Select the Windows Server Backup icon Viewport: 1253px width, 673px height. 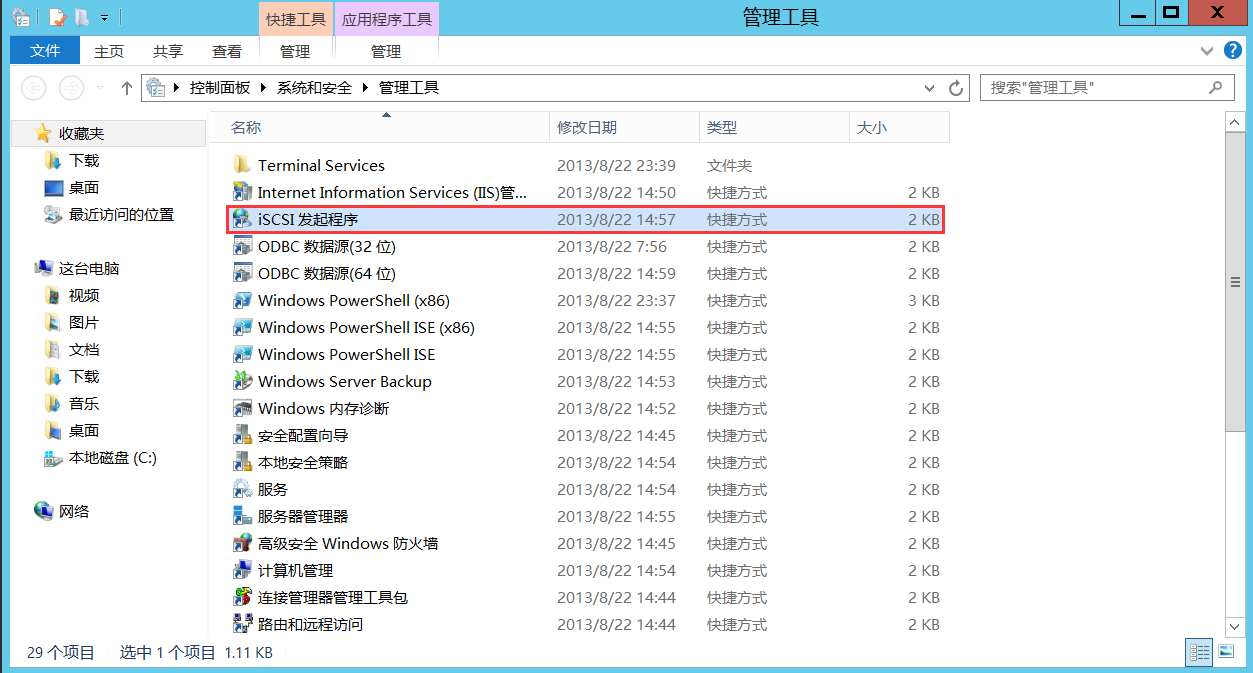pyautogui.click(x=241, y=381)
